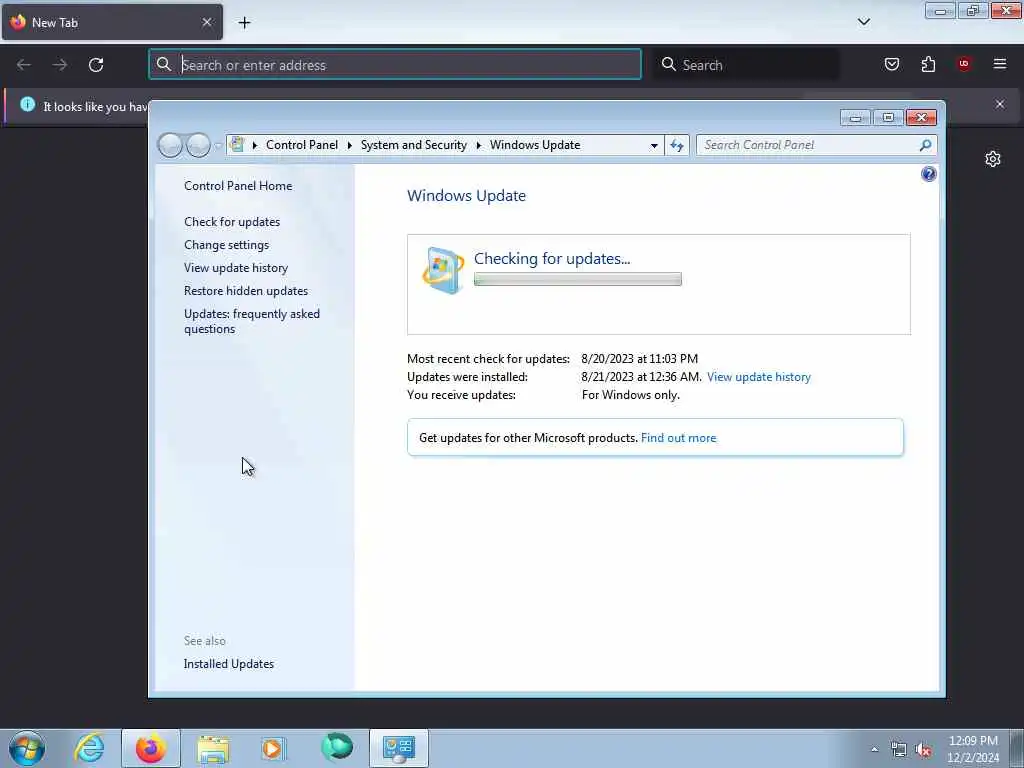The width and height of the screenshot is (1024, 768).
Task: Click Restore hidden updates link
Action: pos(246,291)
